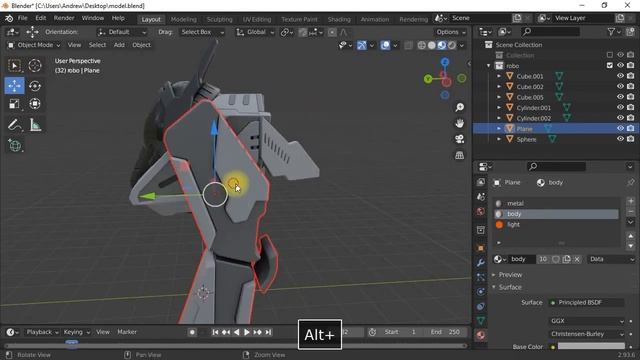Open the GGX distribution dropdown

click(x=587, y=321)
